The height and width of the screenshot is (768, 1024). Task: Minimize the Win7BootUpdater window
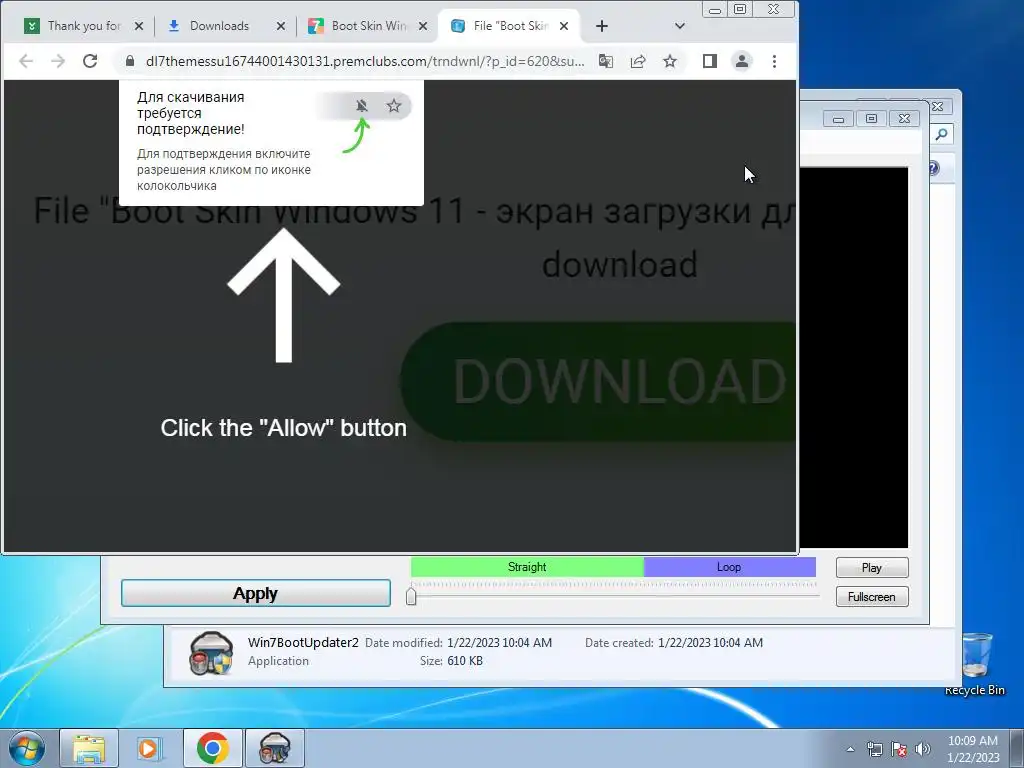coord(839,119)
